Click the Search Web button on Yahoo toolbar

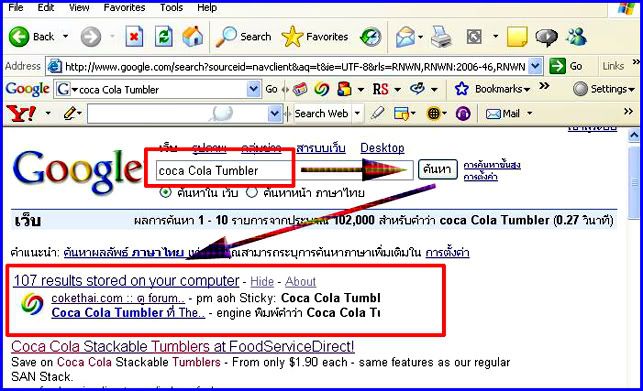point(321,113)
